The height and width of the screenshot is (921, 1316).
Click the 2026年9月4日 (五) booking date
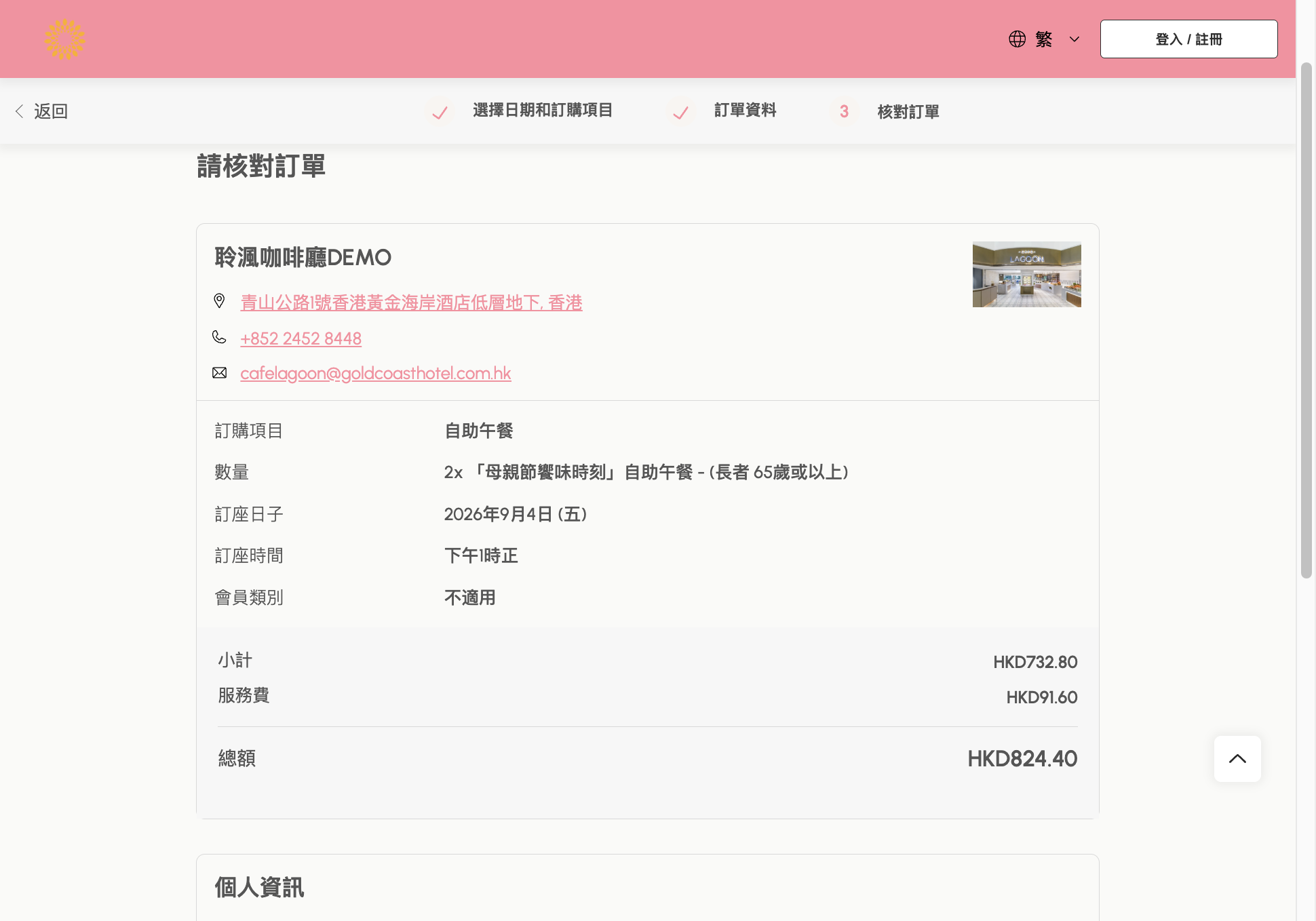pos(515,514)
